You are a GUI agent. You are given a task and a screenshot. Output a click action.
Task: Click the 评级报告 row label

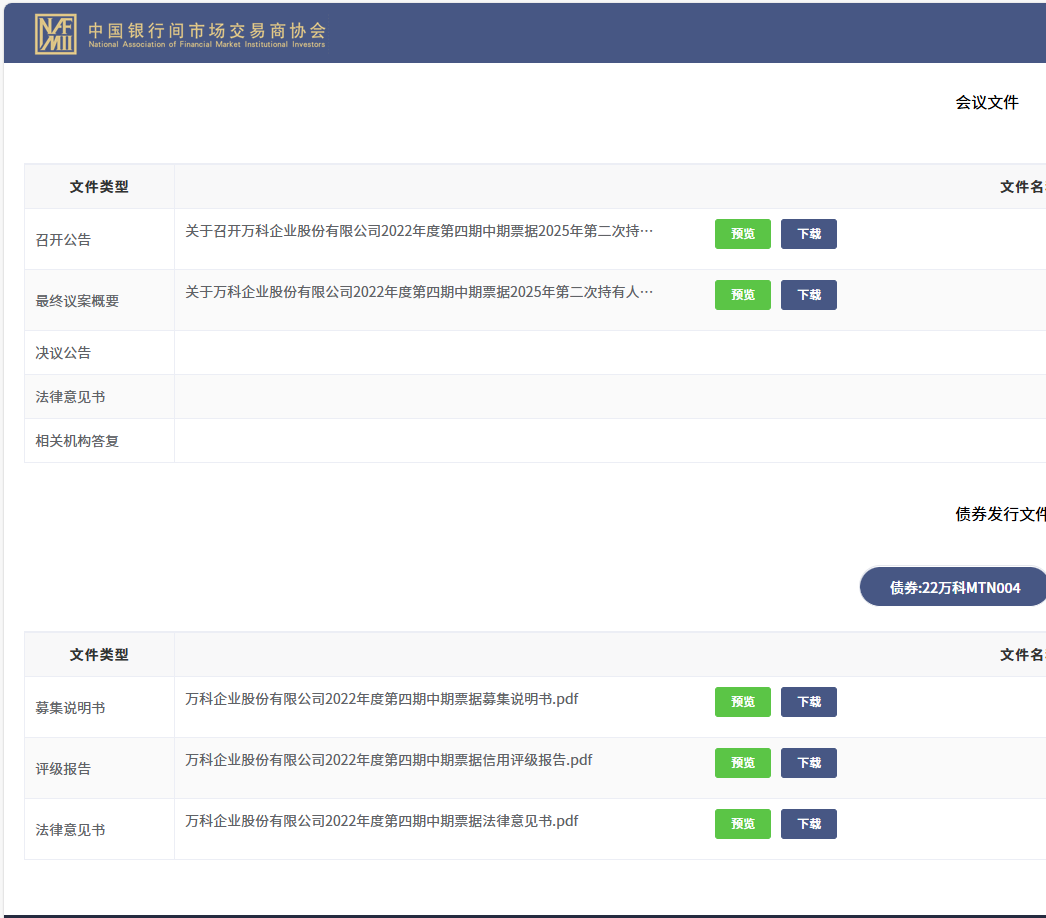tap(63, 769)
